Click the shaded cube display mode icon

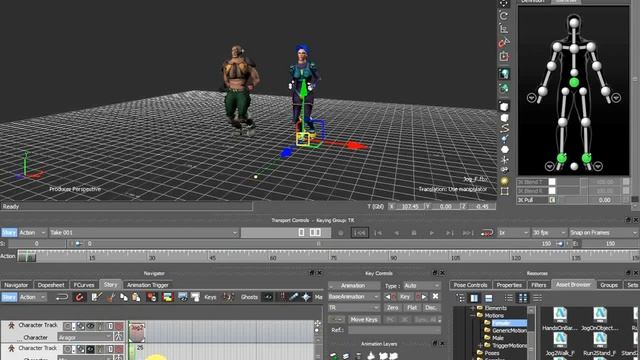tap(504, 107)
